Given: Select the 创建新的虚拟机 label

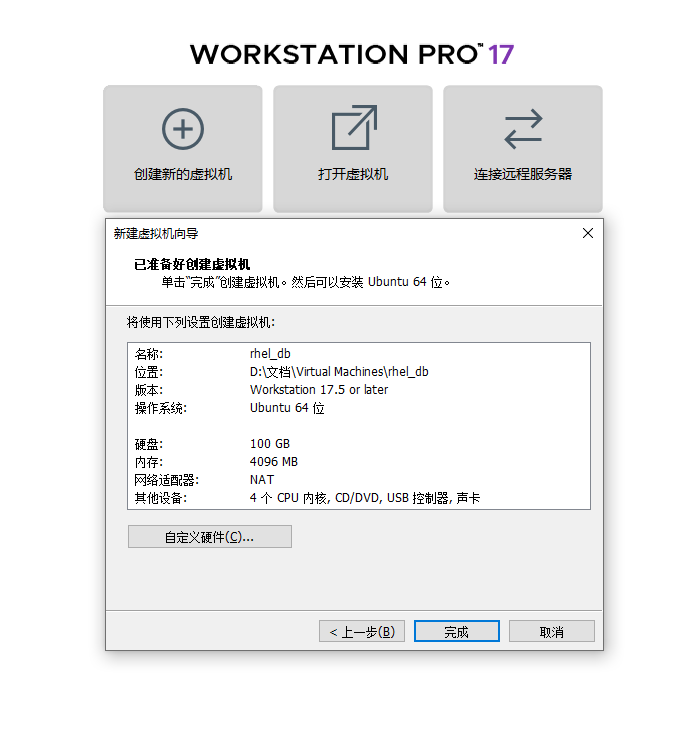Looking at the screenshot, I should [183, 174].
